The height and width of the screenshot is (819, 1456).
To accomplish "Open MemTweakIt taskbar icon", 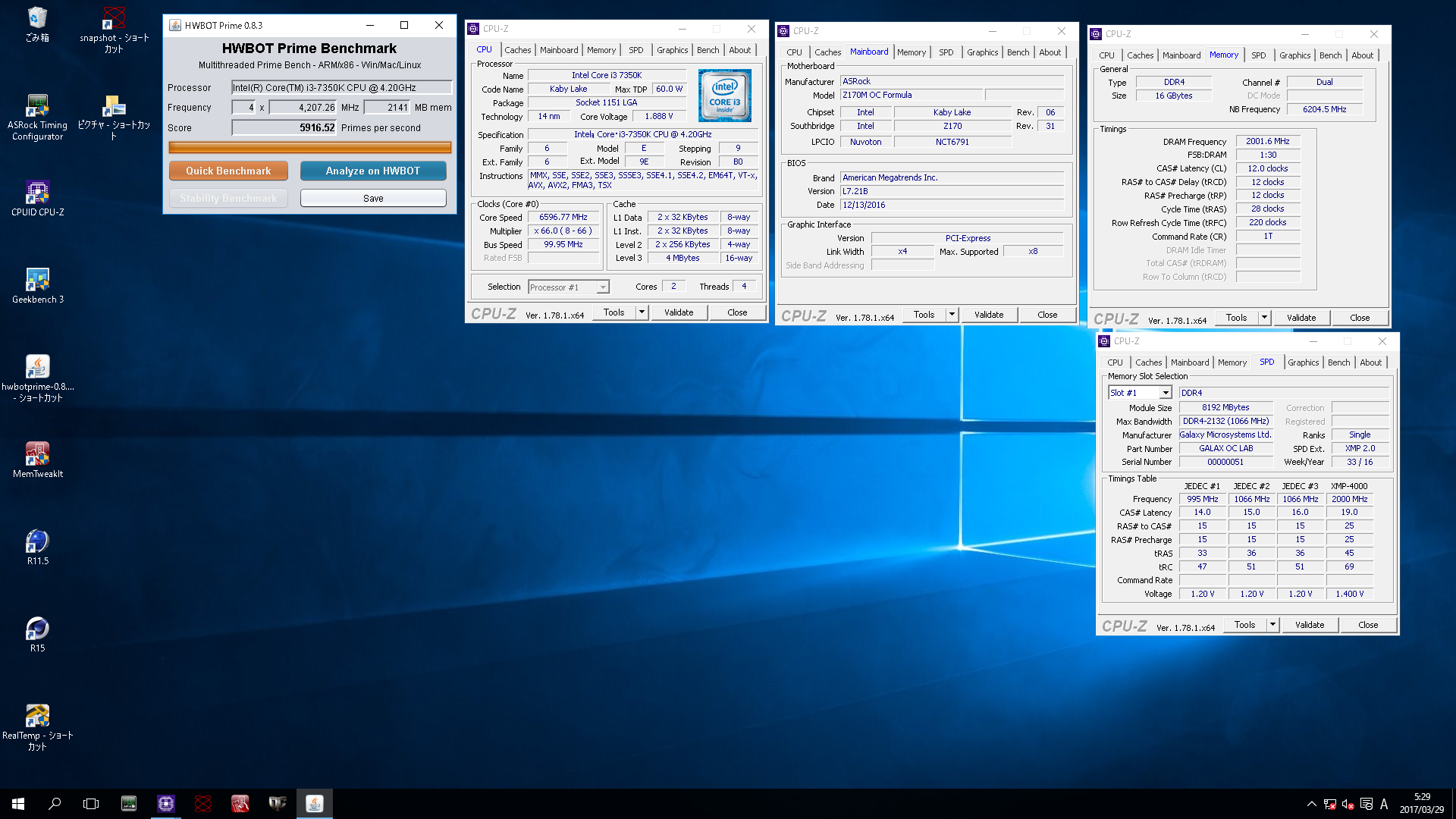I will pos(240,804).
